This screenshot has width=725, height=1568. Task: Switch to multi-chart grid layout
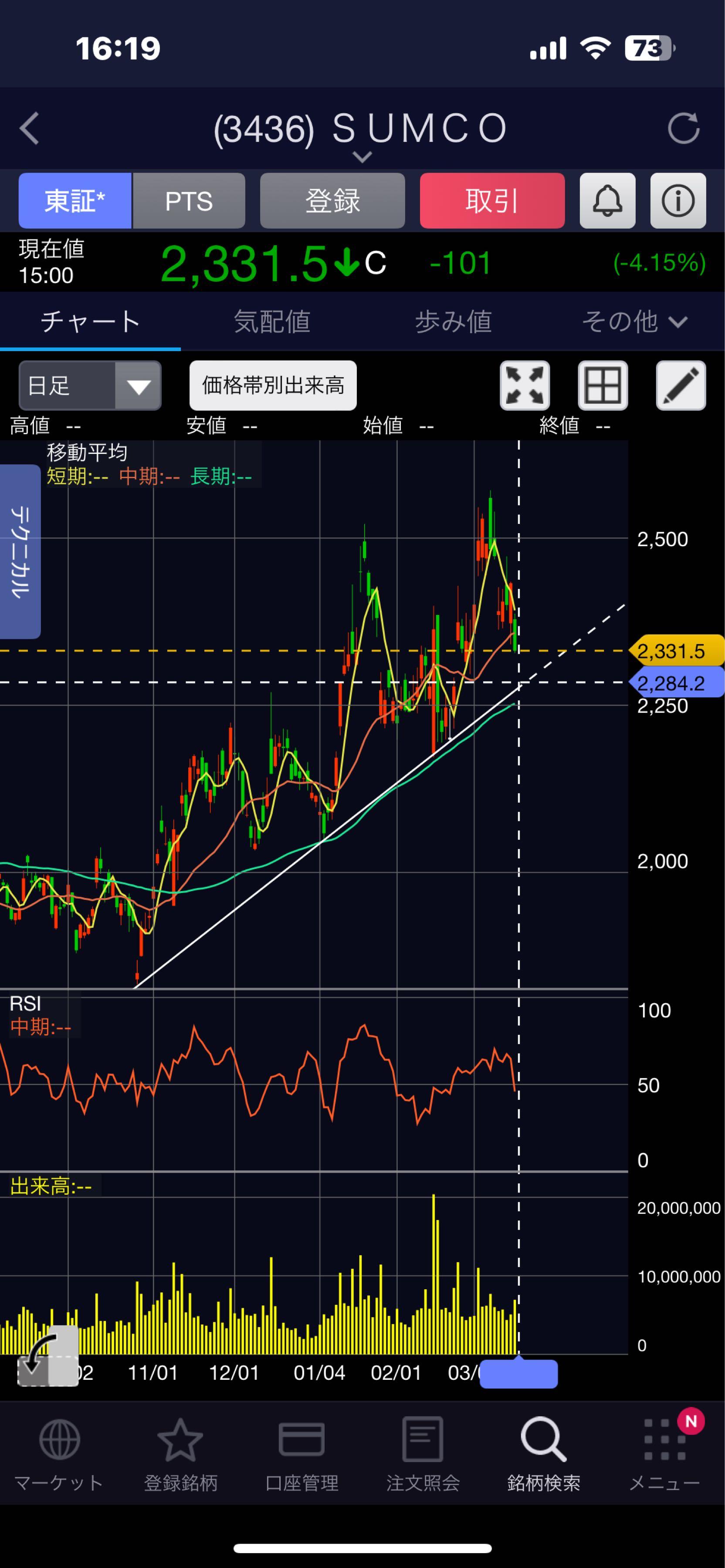coord(602,385)
